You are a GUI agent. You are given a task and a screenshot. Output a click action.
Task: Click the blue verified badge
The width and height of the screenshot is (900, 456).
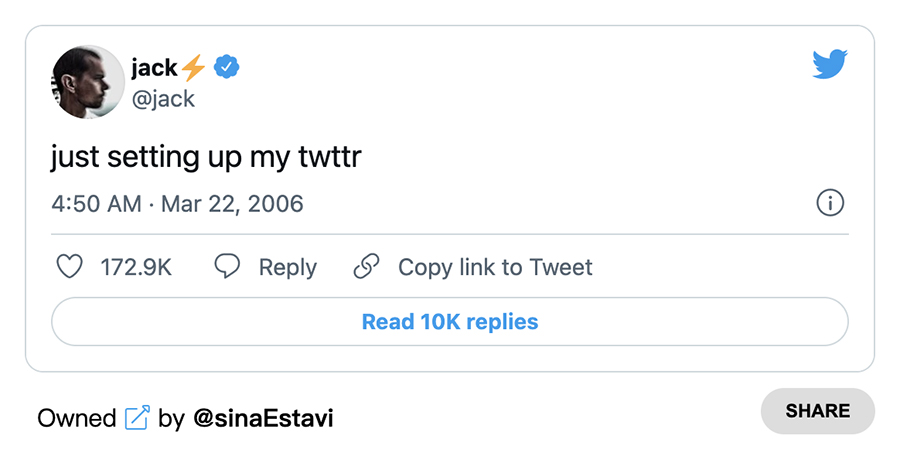point(227,68)
